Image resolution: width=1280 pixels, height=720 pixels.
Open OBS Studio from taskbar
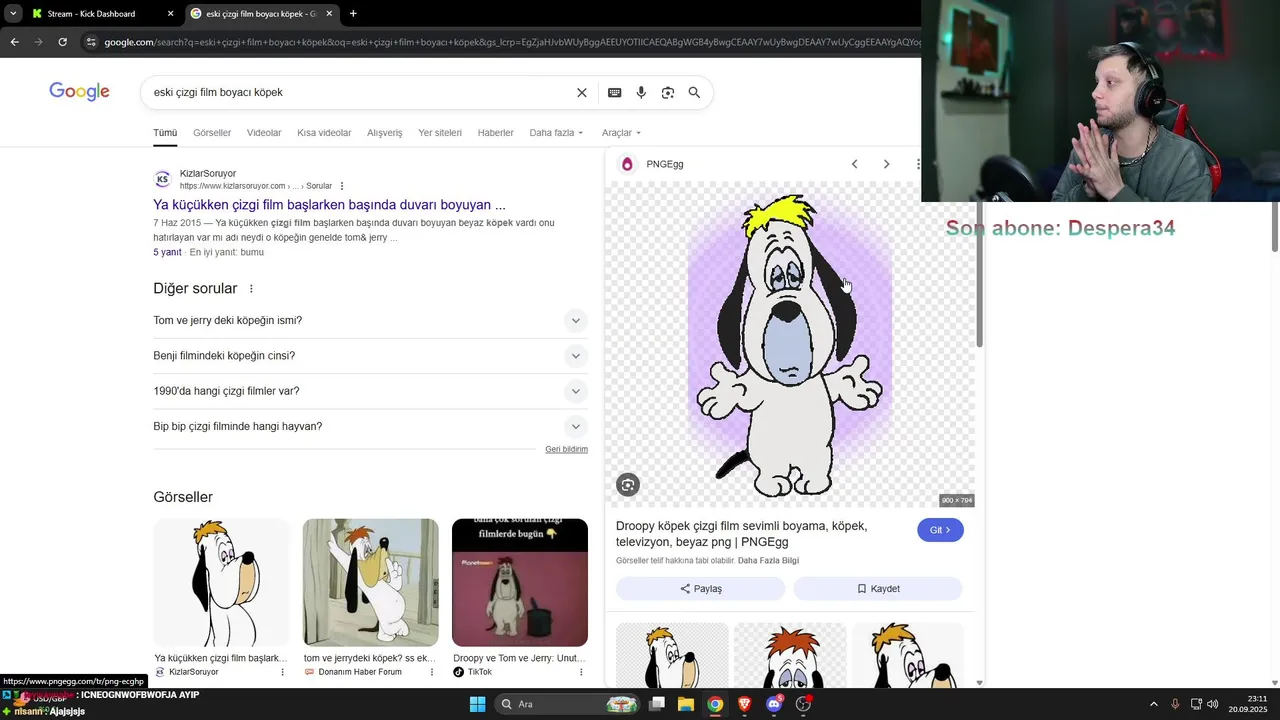[803, 704]
